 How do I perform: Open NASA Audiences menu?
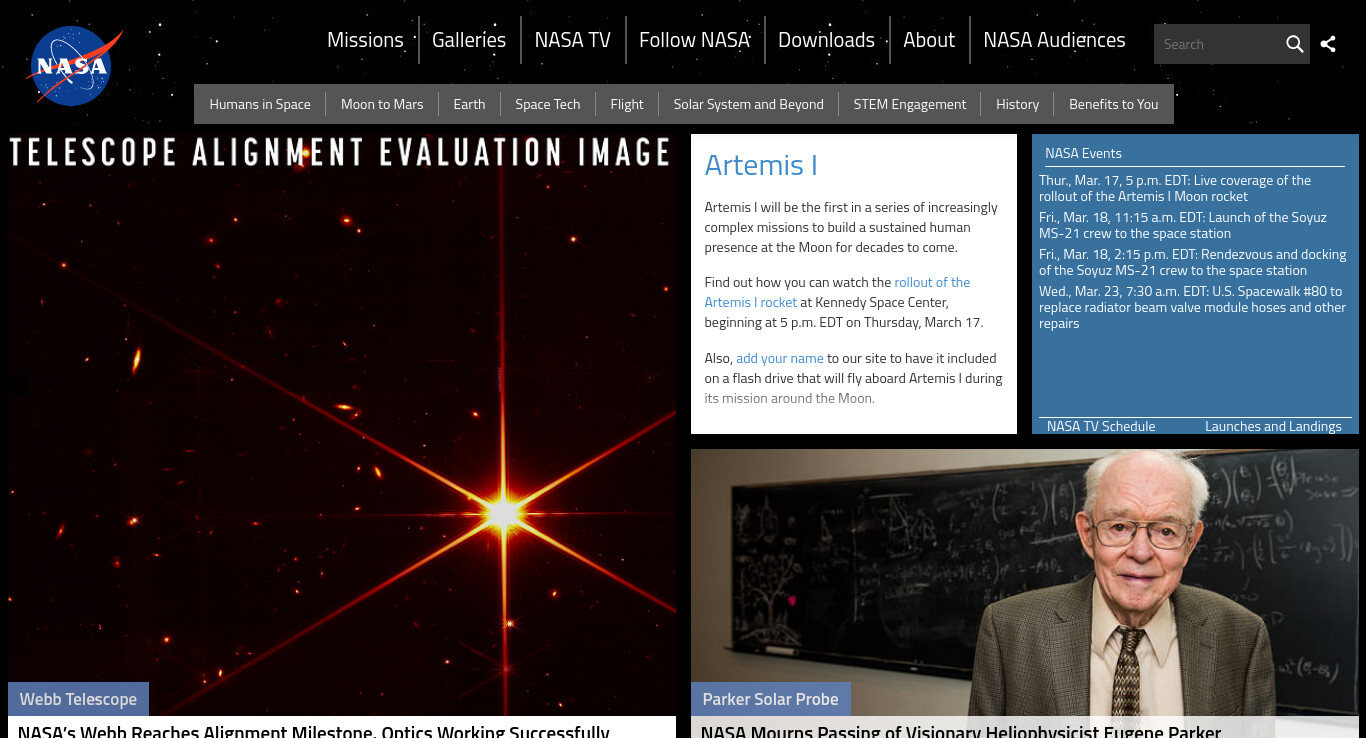[x=1054, y=40]
